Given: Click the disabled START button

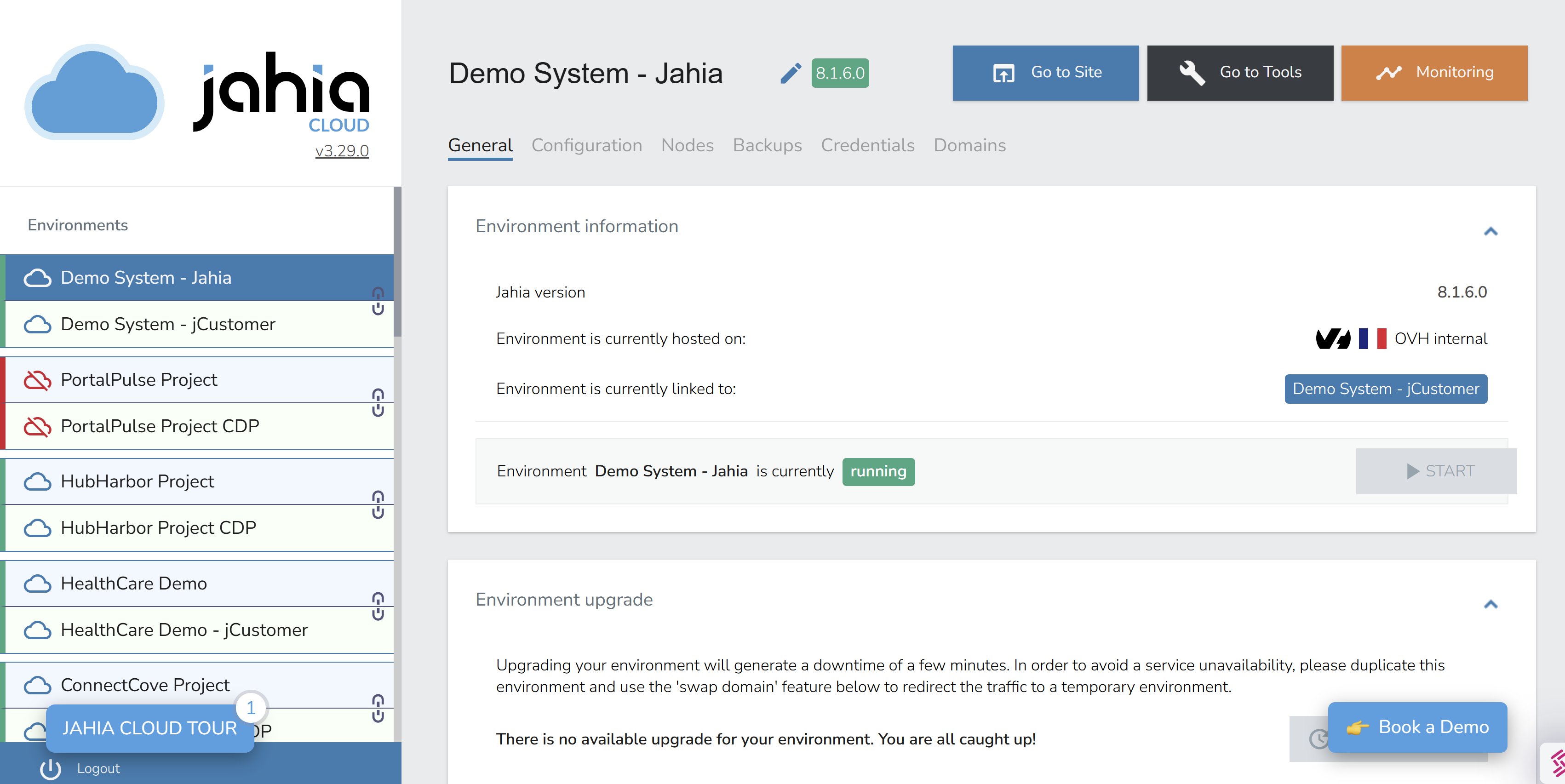Looking at the screenshot, I should click(1436, 471).
